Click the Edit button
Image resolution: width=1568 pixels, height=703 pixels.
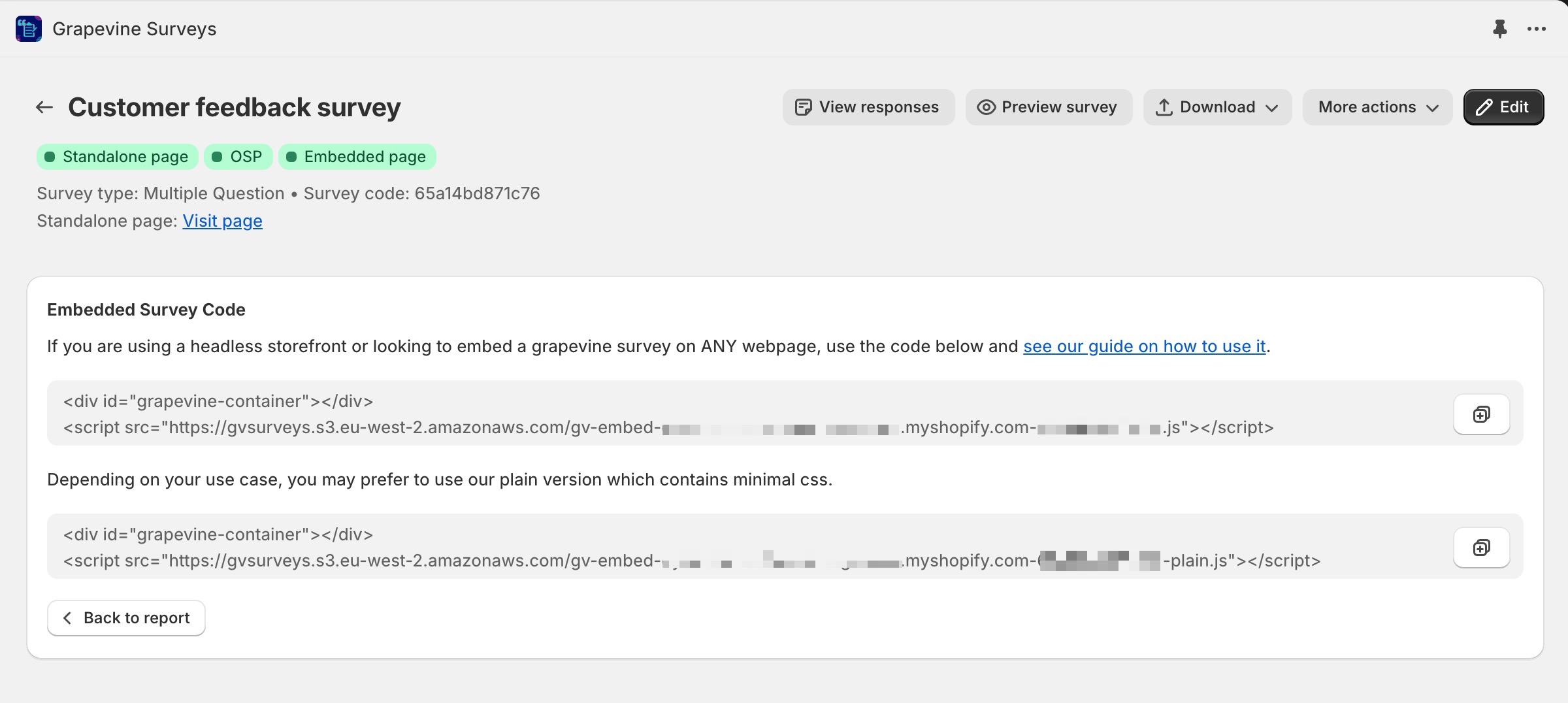(x=1503, y=107)
